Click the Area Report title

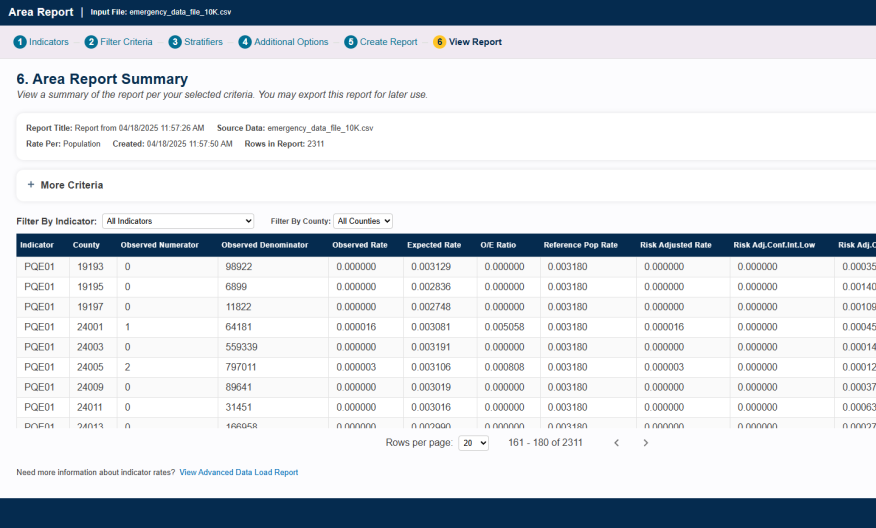coord(40,12)
